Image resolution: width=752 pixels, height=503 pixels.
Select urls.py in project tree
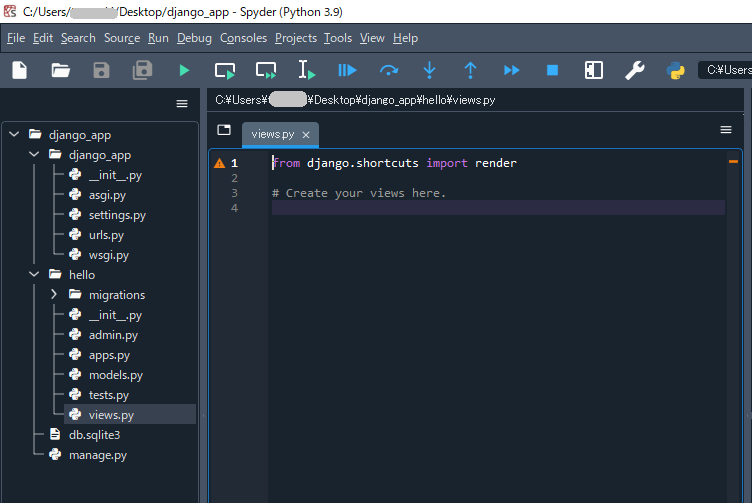coord(106,235)
